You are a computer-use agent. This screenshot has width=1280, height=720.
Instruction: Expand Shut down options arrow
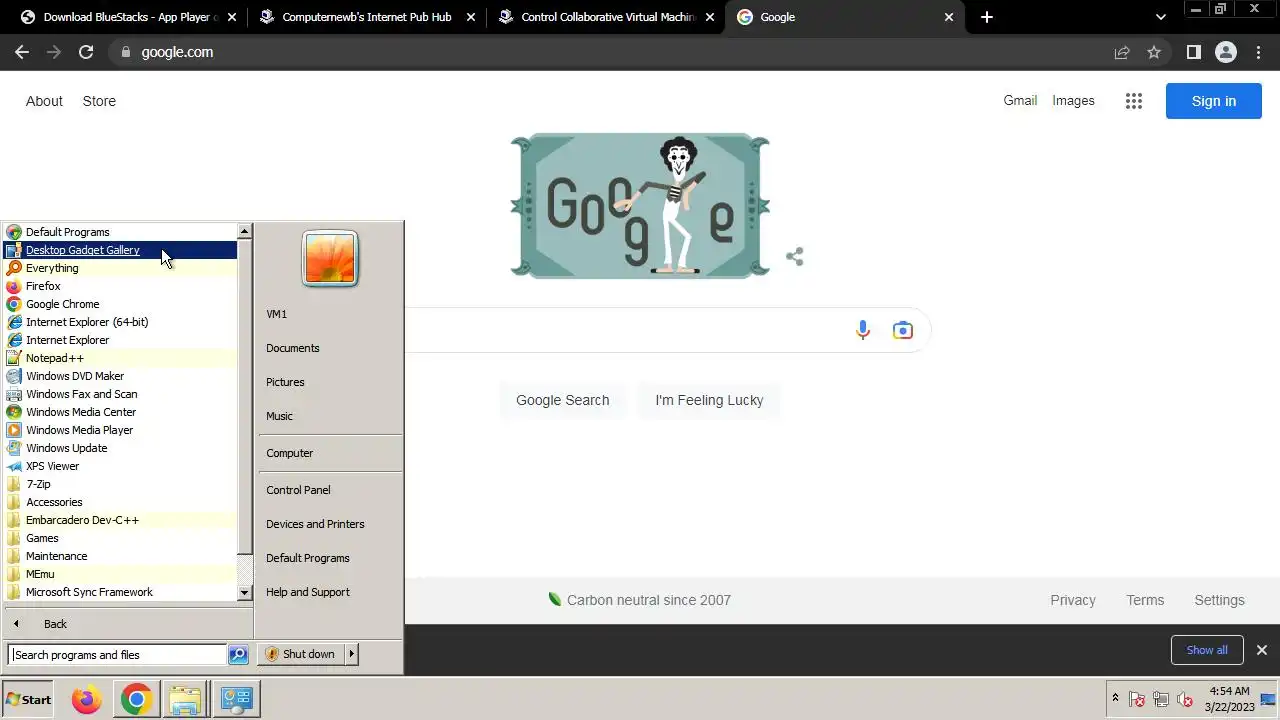(351, 654)
